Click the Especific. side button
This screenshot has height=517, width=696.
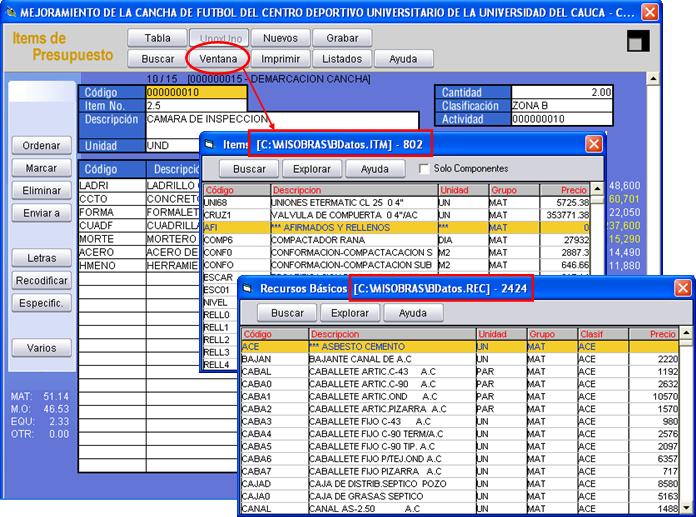pyautogui.click(x=41, y=303)
